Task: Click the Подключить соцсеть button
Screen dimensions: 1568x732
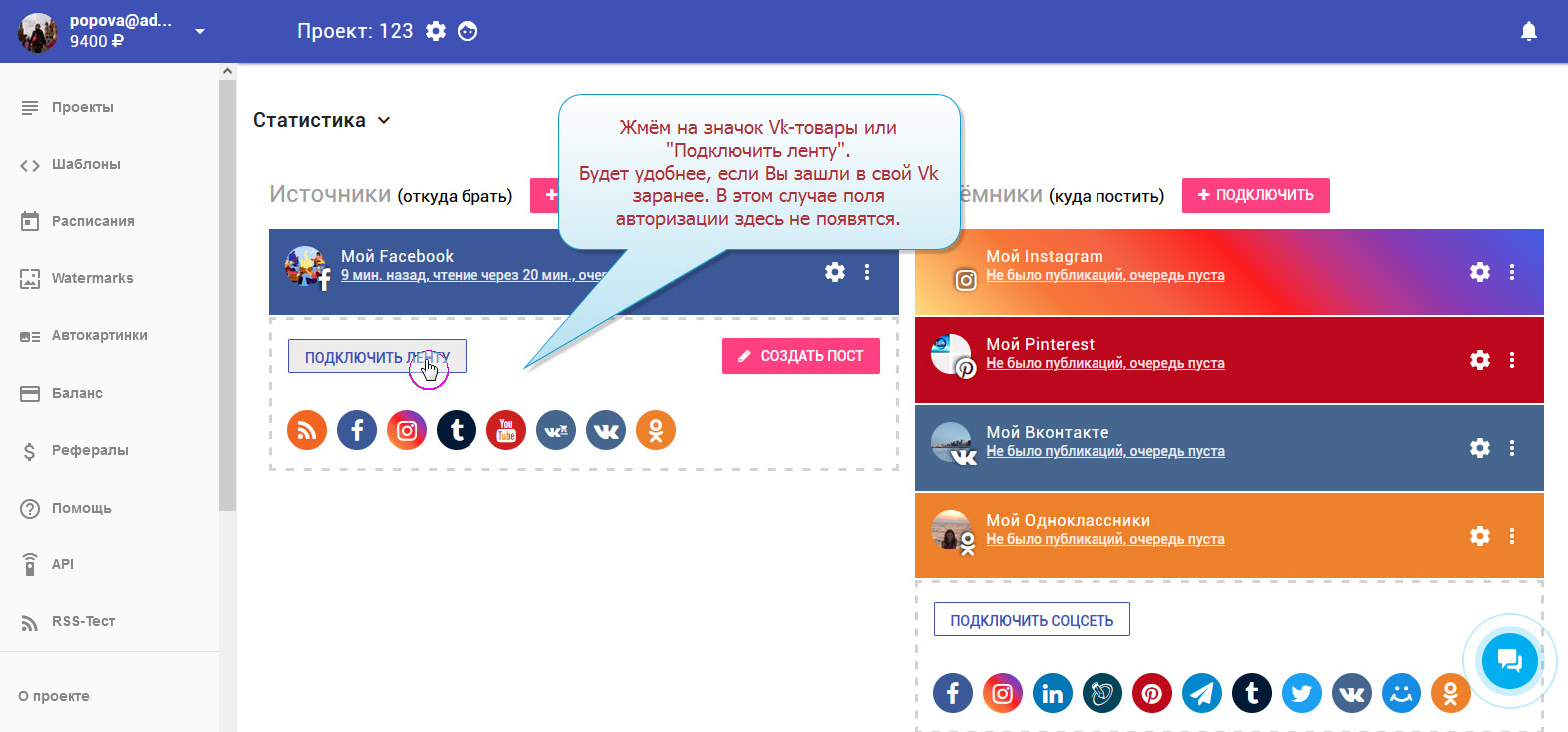Action: pyautogui.click(x=1032, y=619)
